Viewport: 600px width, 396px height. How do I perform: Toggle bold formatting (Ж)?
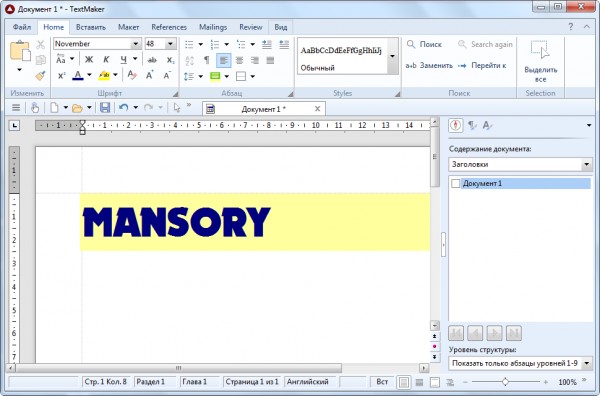[89, 60]
